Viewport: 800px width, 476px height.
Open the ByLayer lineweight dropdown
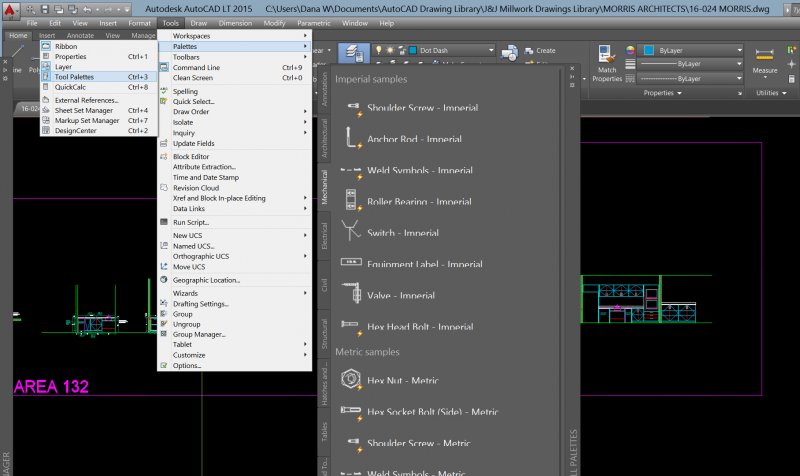click(x=739, y=64)
